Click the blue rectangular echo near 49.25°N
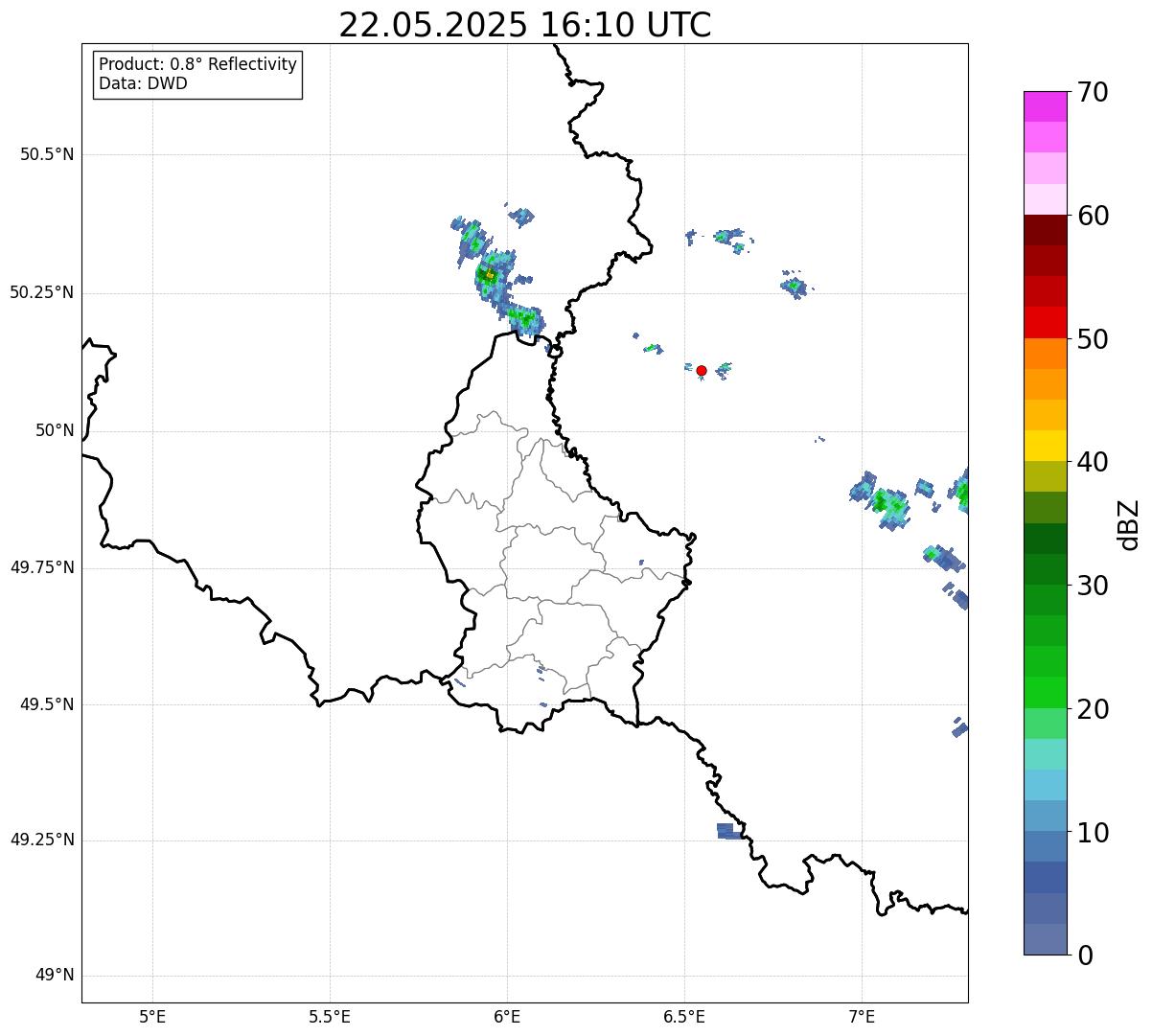 tap(728, 831)
